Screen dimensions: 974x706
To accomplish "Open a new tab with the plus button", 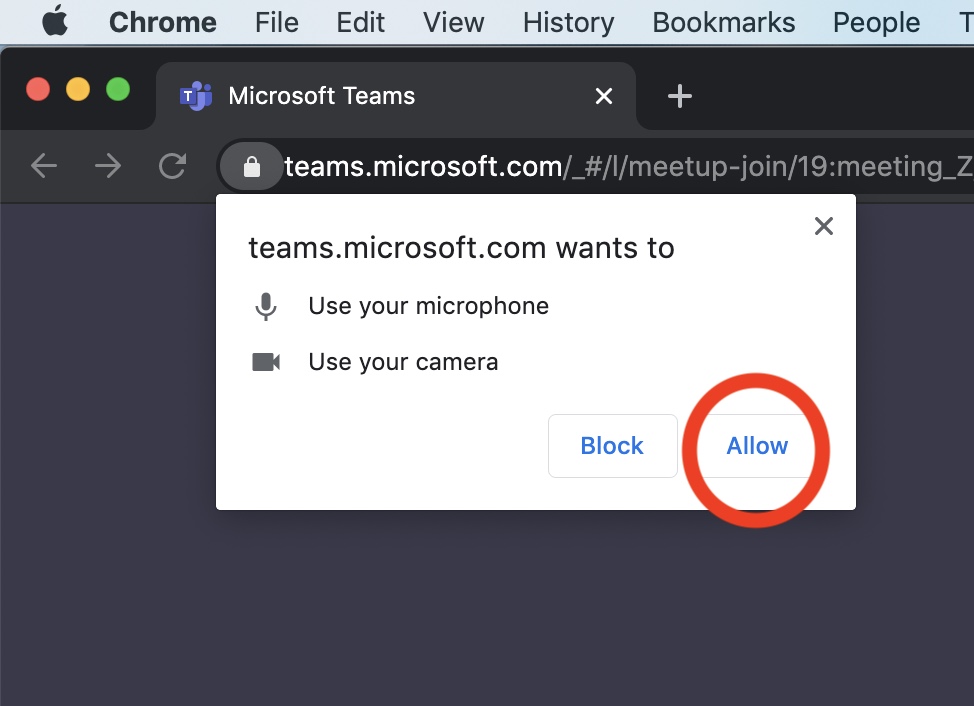I will coord(680,96).
